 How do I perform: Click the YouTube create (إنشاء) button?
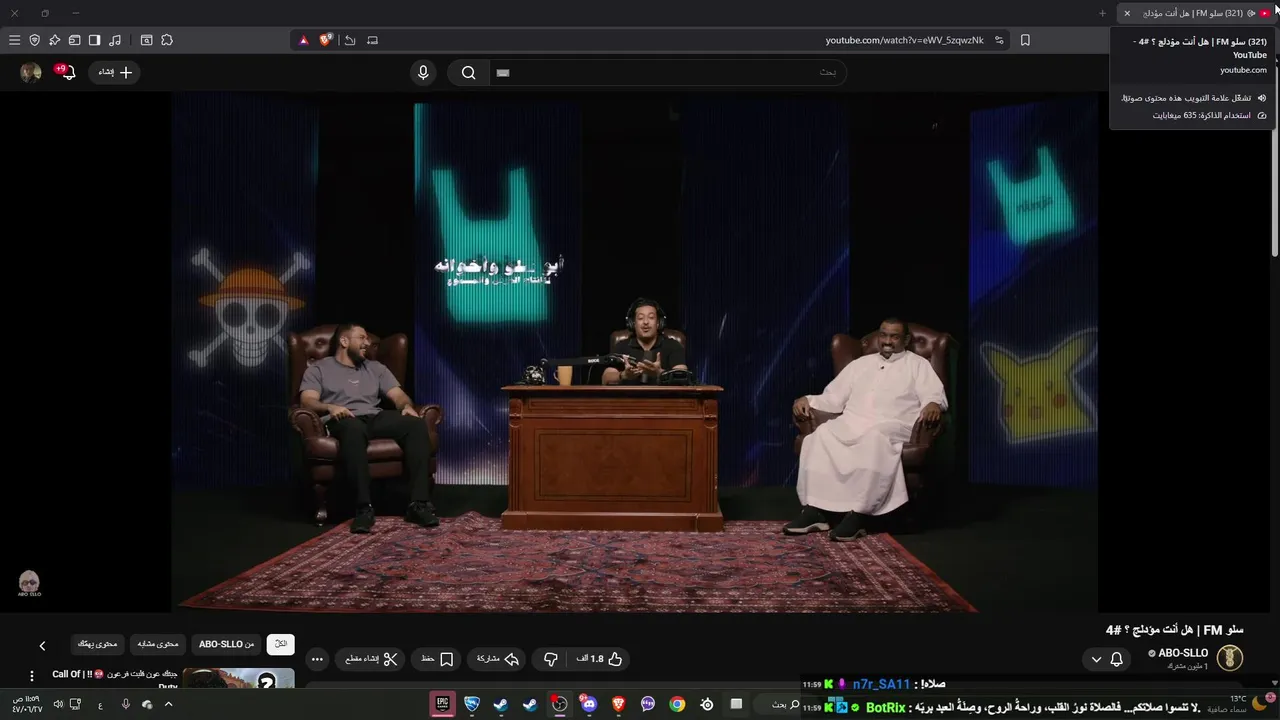tap(115, 72)
